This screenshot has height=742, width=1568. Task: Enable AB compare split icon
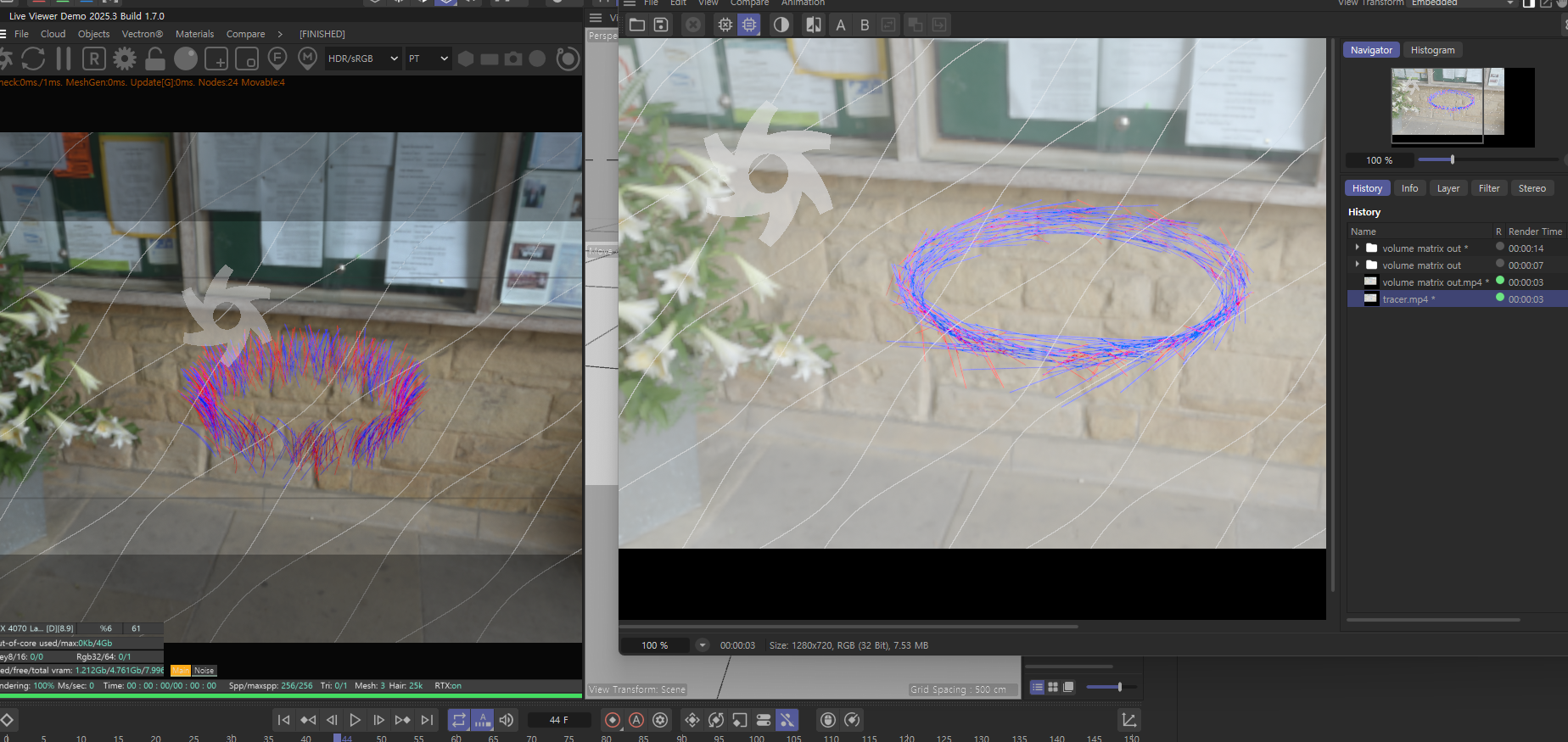click(814, 25)
